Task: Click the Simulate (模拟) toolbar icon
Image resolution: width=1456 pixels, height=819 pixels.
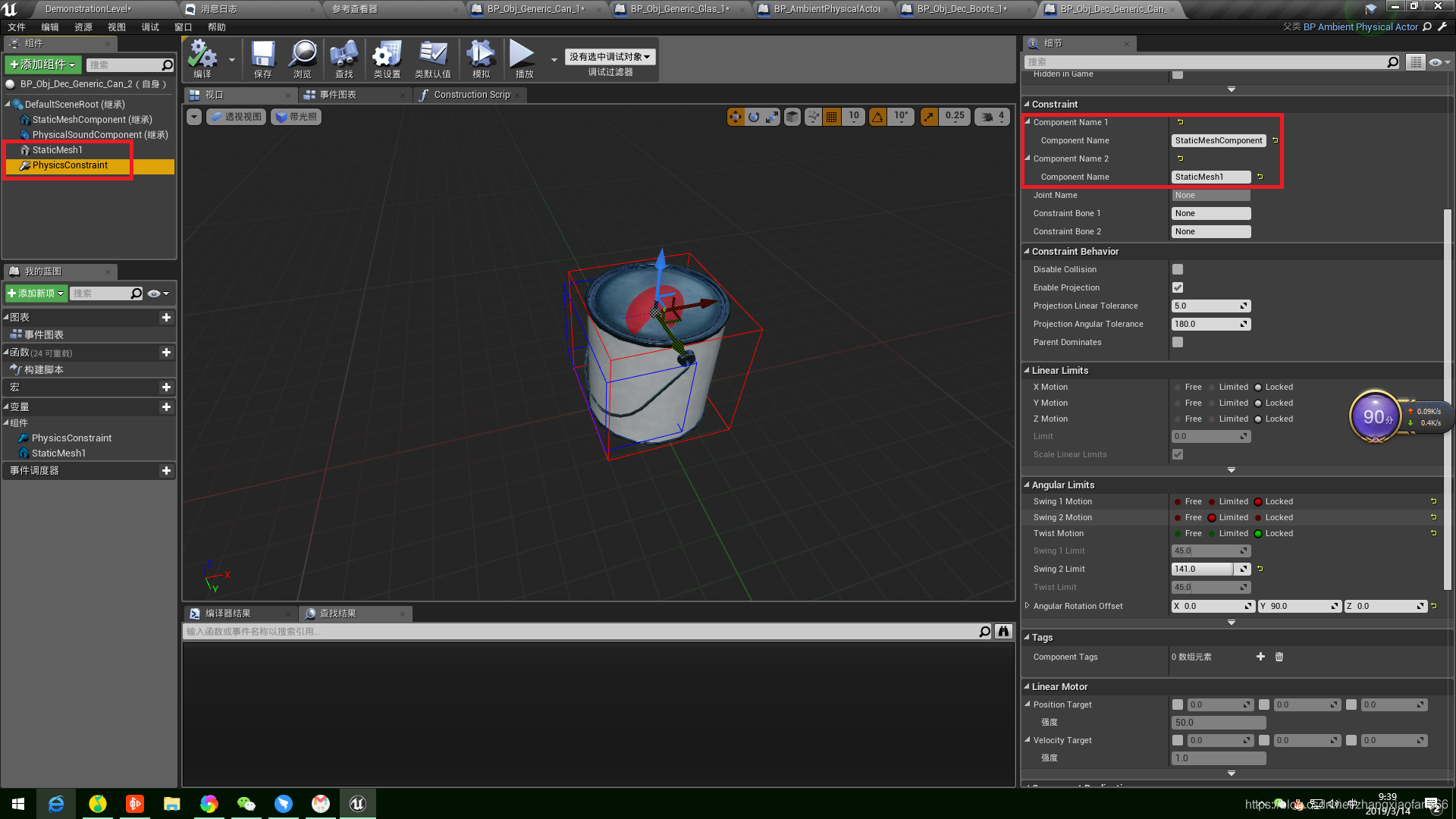Action: pyautogui.click(x=481, y=55)
